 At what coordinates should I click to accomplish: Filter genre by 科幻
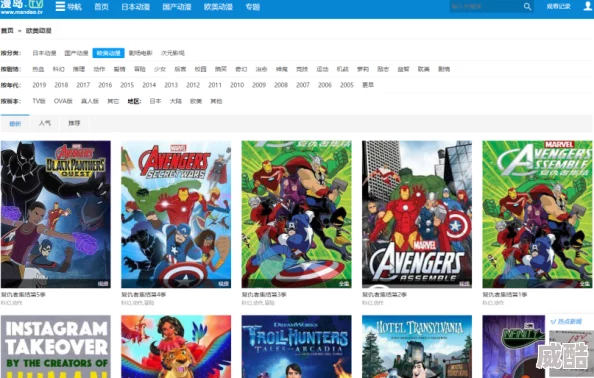58,69
